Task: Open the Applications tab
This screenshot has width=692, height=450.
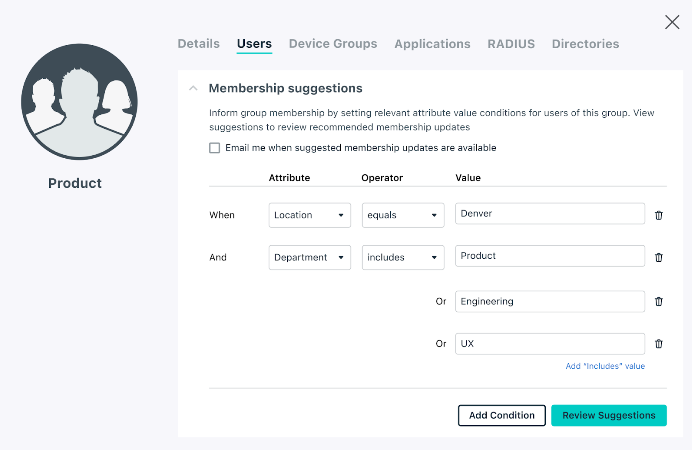Action: click(x=432, y=44)
